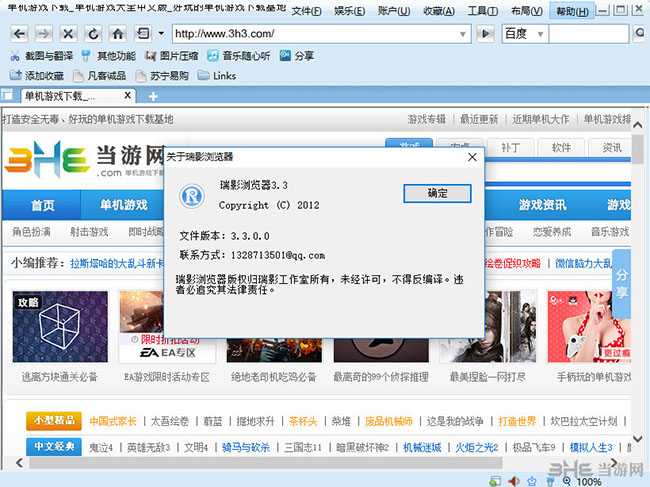
Task: Click the browser Forward arrow button
Action: coord(44,34)
